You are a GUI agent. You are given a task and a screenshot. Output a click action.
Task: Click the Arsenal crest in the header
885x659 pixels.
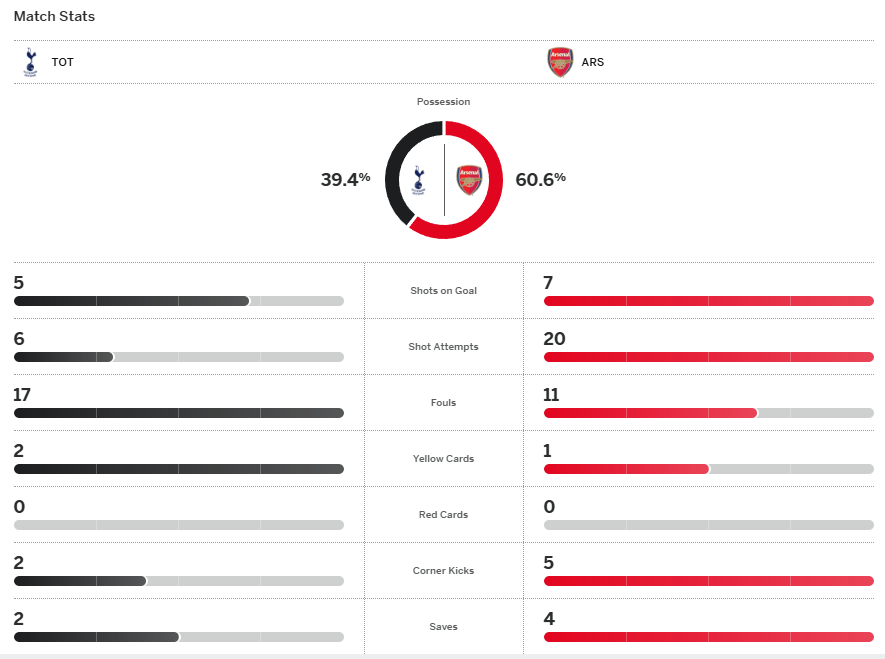pyautogui.click(x=560, y=62)
